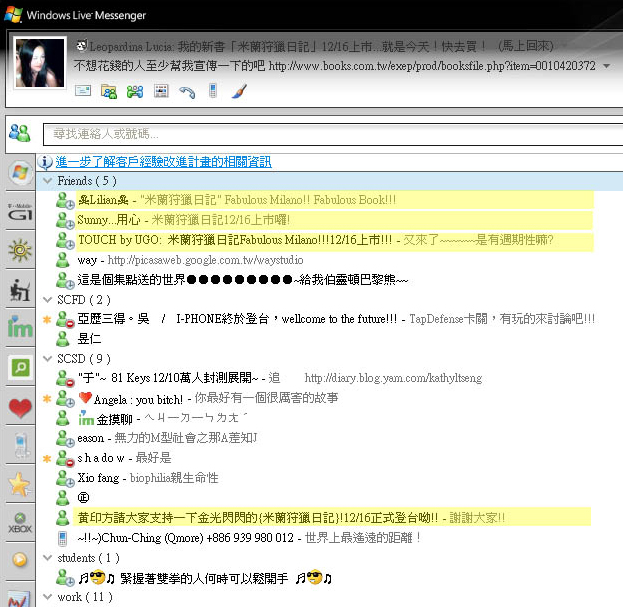
Task: Click the Windows Live Messenger logo in title bar
Action: tap(13, 14)
